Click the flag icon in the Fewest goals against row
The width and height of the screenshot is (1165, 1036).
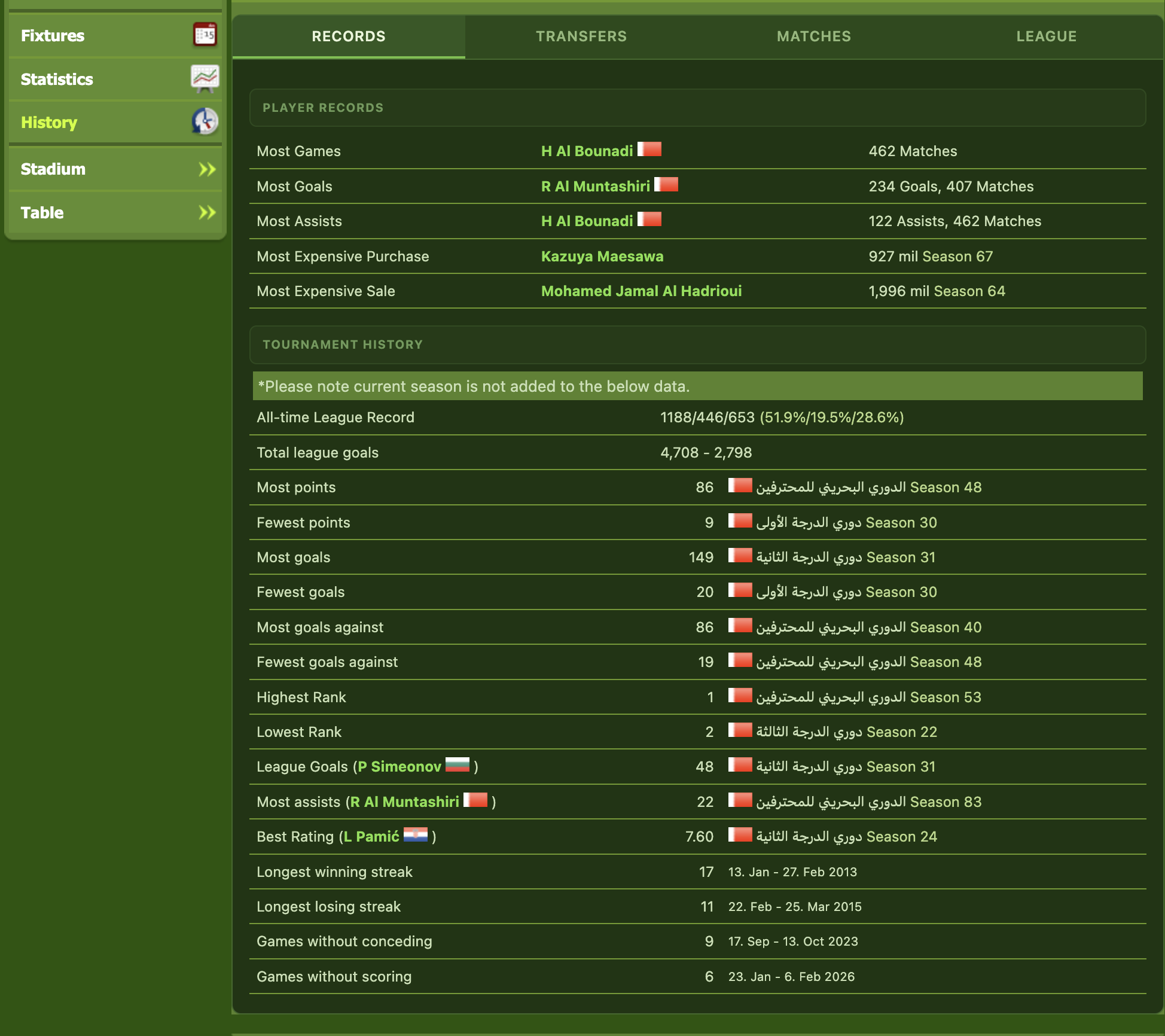click(740, 660)
